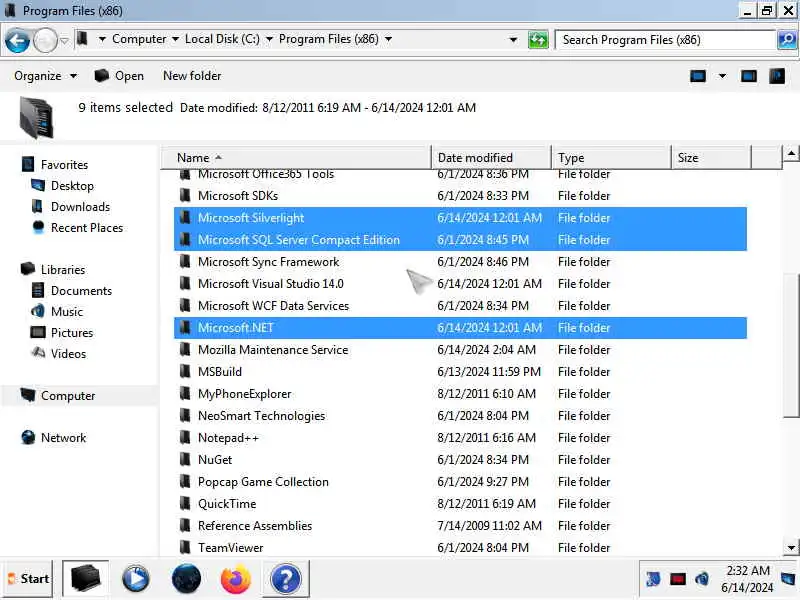Select the Microsoft Visual Studio 14.0 folder
The image size is (800, 600).
(x=460, y=284)
